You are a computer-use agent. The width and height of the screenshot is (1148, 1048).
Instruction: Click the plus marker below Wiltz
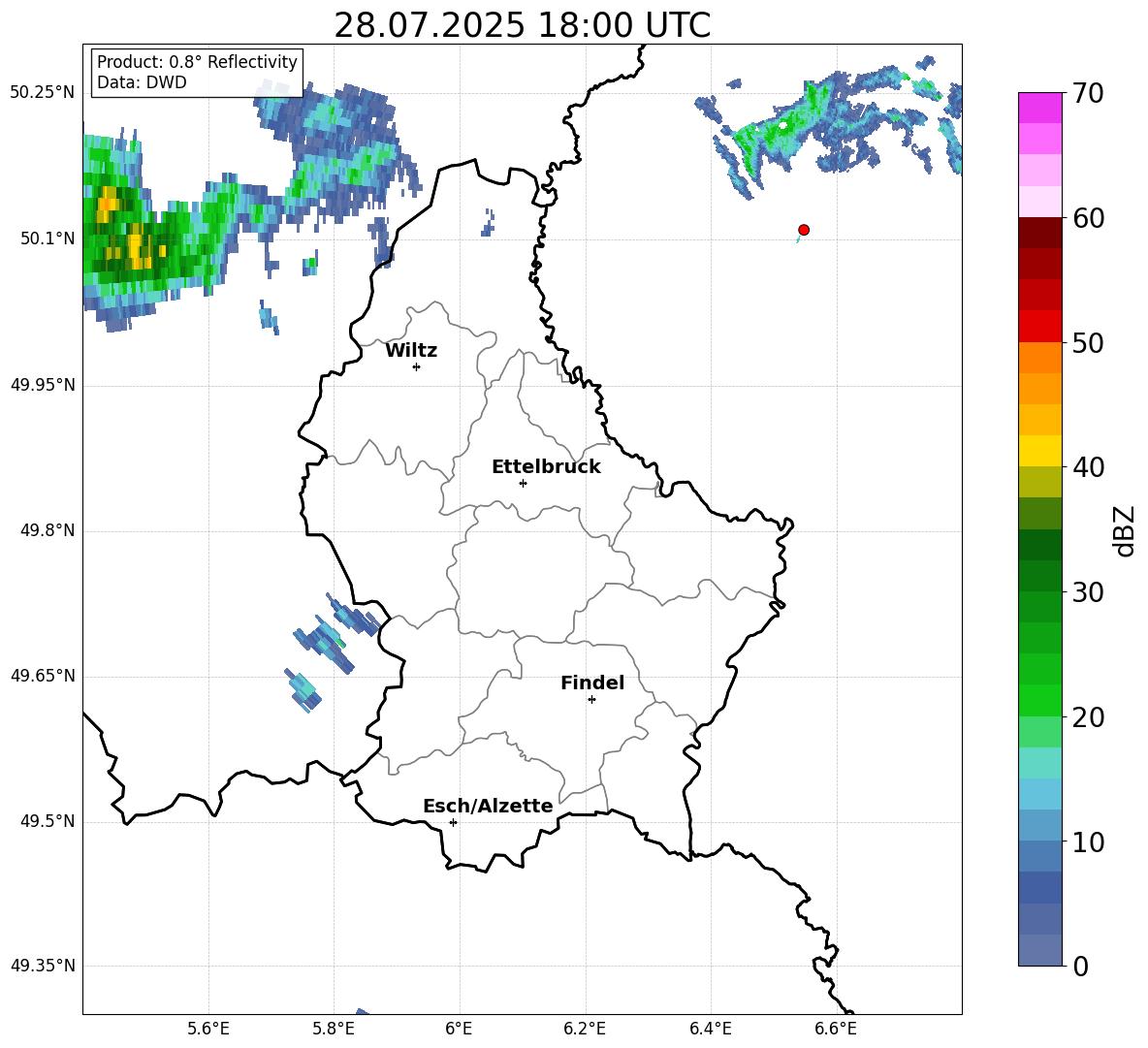pos(417,366)
